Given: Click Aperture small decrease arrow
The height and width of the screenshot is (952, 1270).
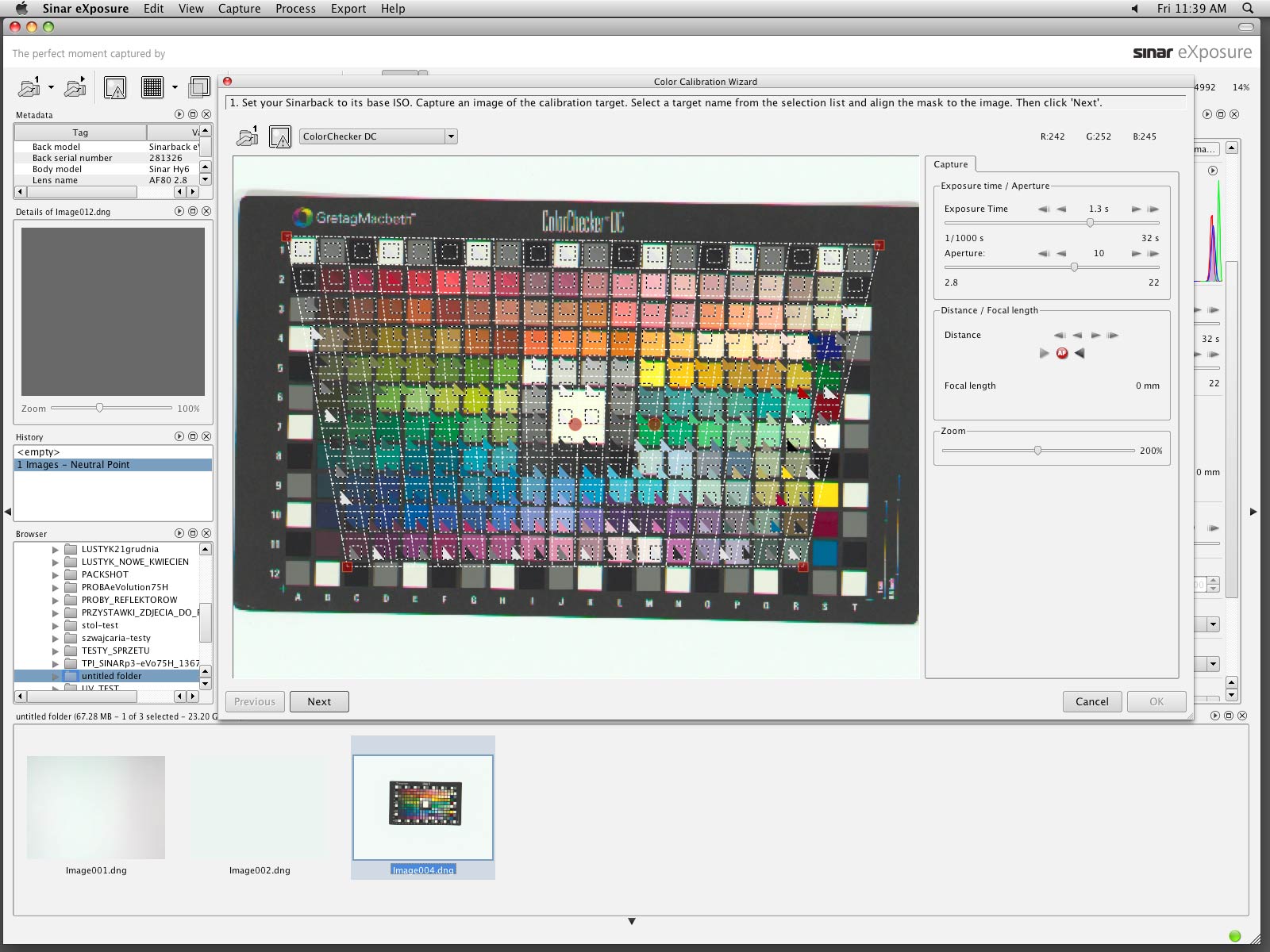Looking at the screenshot, I should click(x=1061, y=253).
